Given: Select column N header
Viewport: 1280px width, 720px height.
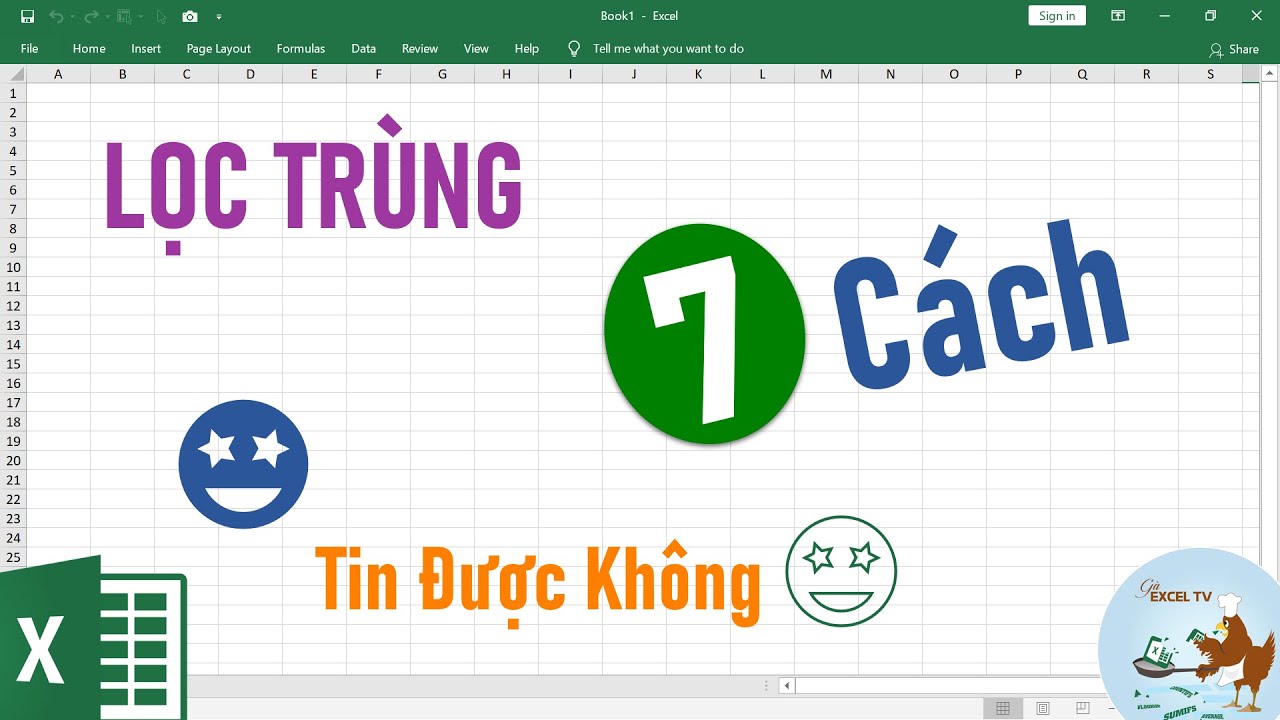Looking at the screenshot, I should pyautogui.click(x=890, y=74).
